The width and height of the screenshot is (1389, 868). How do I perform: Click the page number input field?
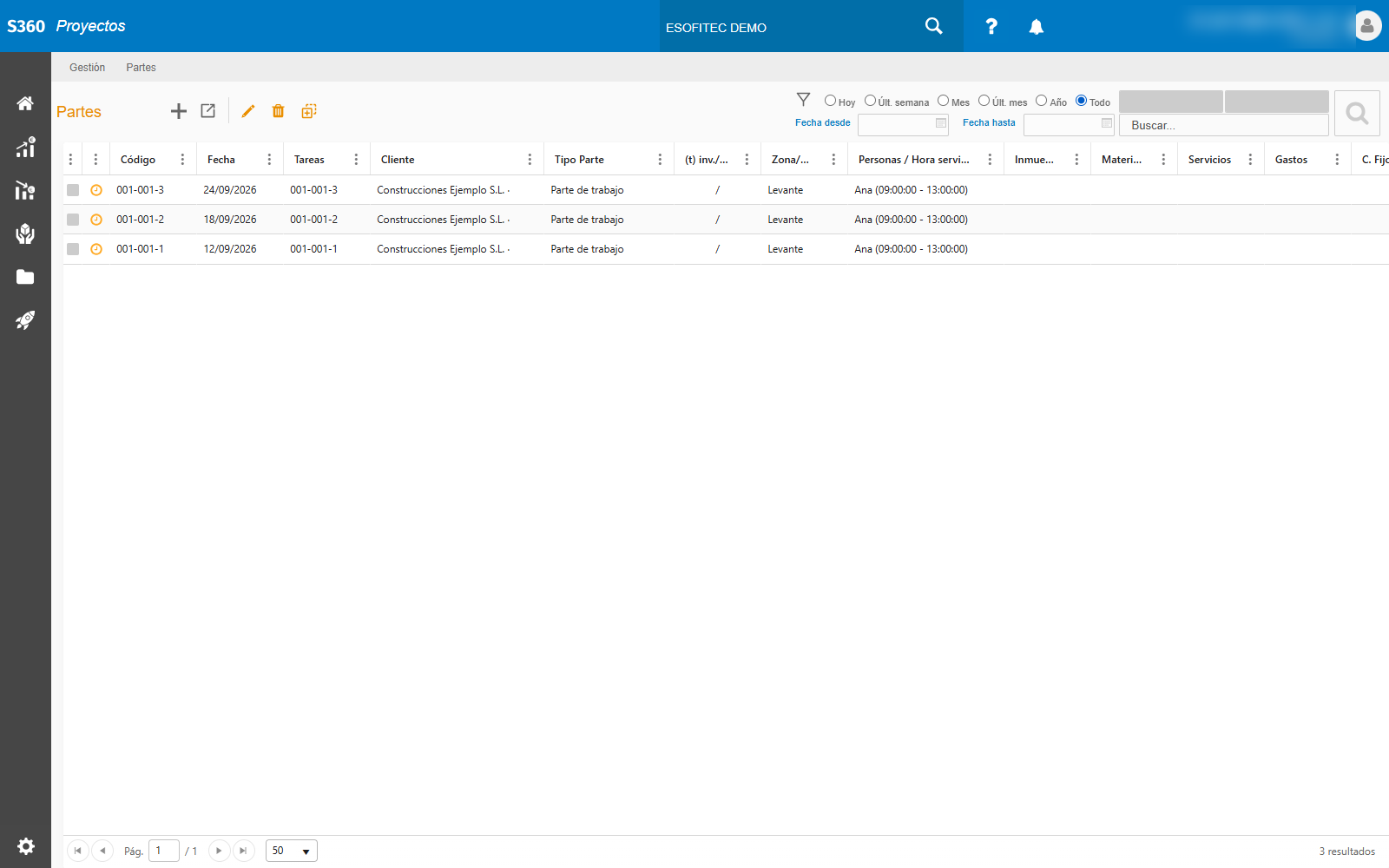pyautogui.click(x=164, y=851)
